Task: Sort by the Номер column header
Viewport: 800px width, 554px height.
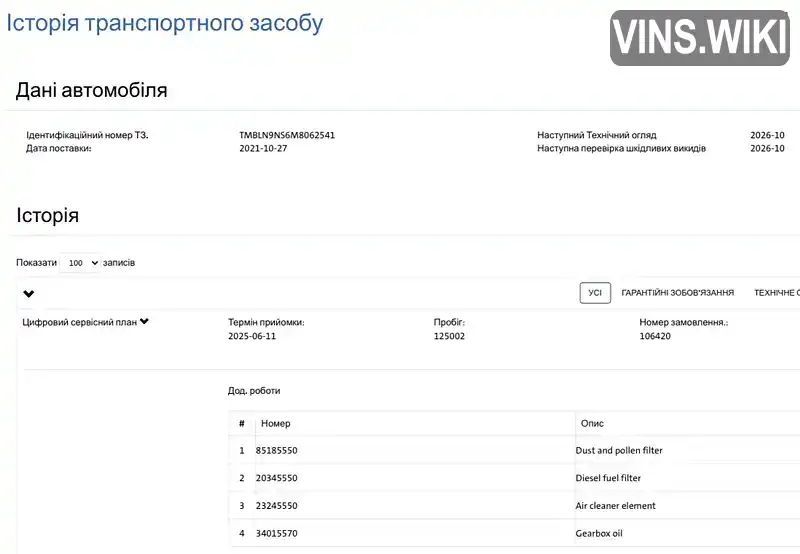Action: [x=275, y=423]
